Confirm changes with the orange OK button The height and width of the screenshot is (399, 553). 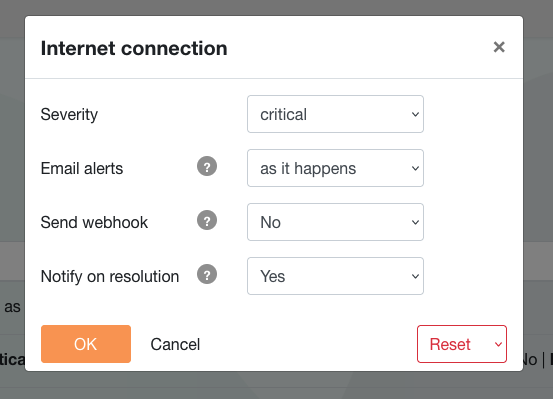pyautogui.click(x=86, y=344)
